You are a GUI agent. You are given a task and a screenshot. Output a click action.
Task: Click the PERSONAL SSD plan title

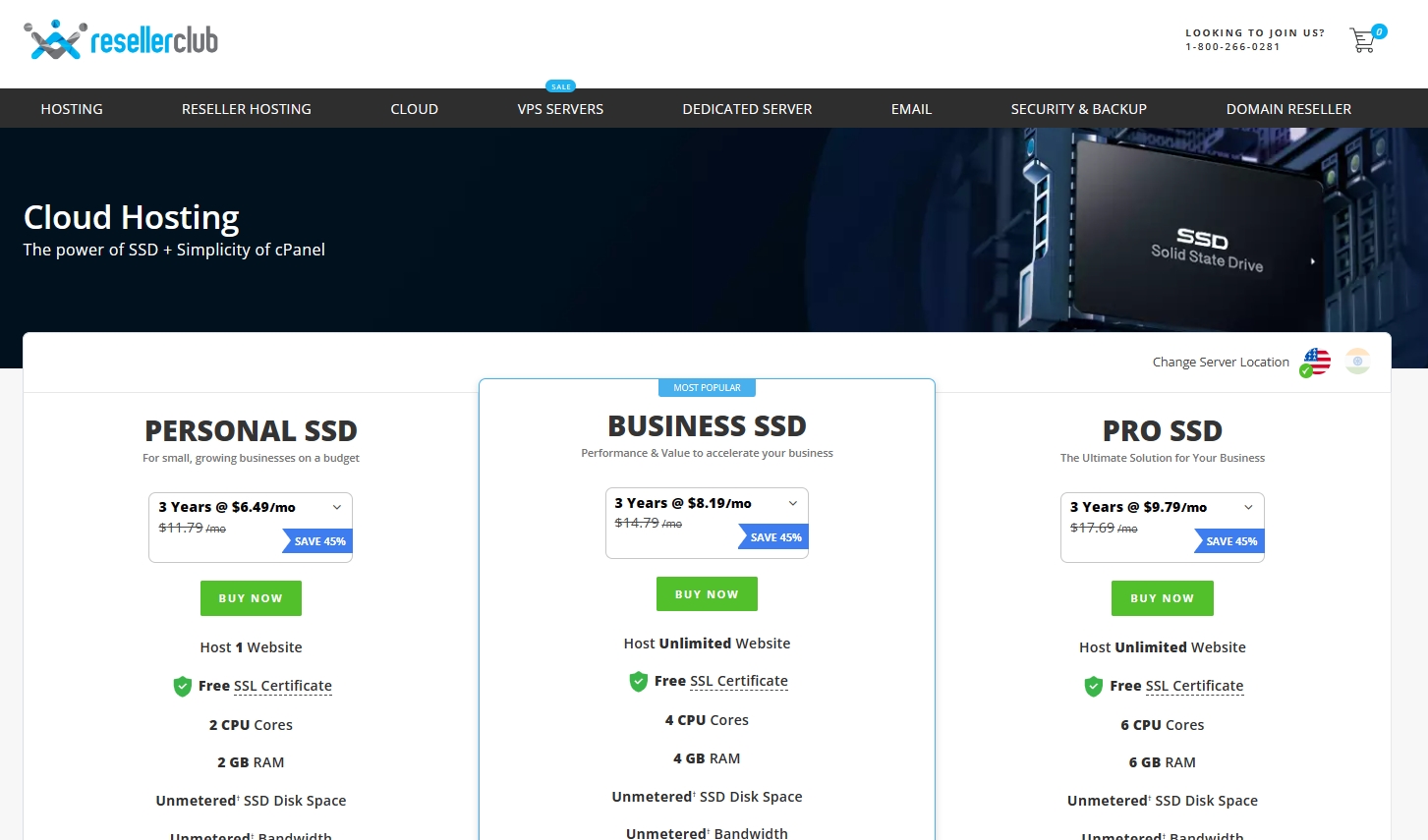coord(251,431)
